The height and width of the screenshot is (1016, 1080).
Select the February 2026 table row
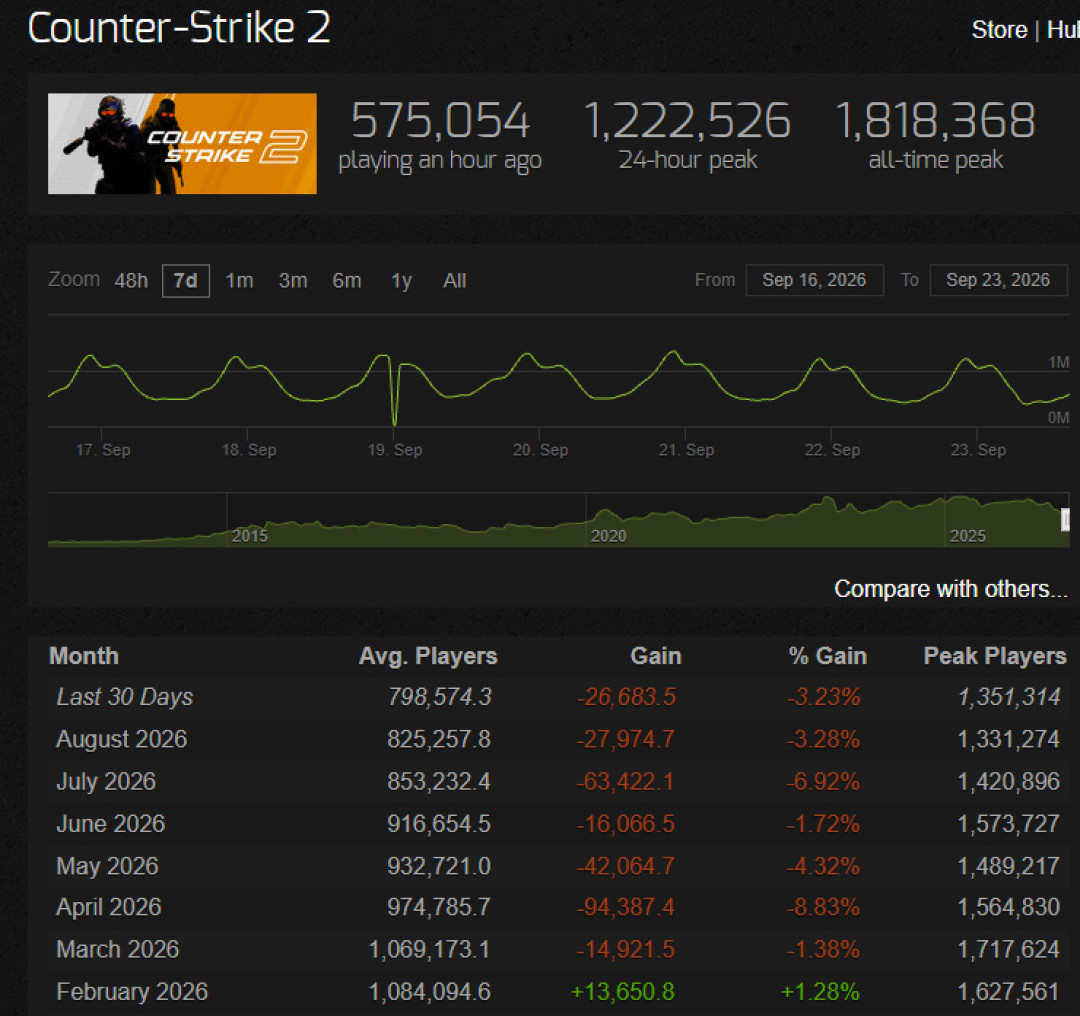(x=558, y=992)
